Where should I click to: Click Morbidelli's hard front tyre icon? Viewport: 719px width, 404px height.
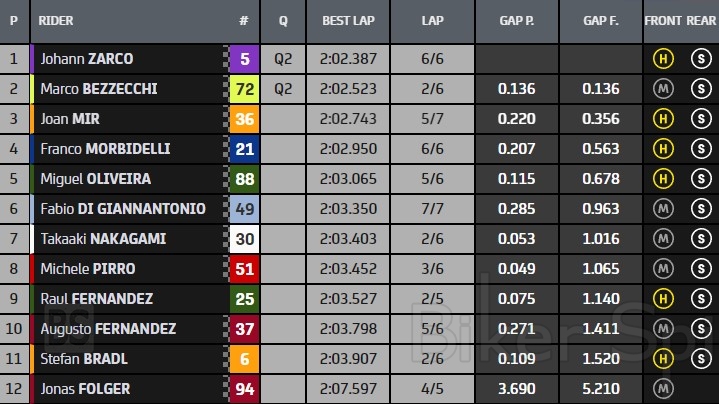pyautogui.click(x=662, y=149)
